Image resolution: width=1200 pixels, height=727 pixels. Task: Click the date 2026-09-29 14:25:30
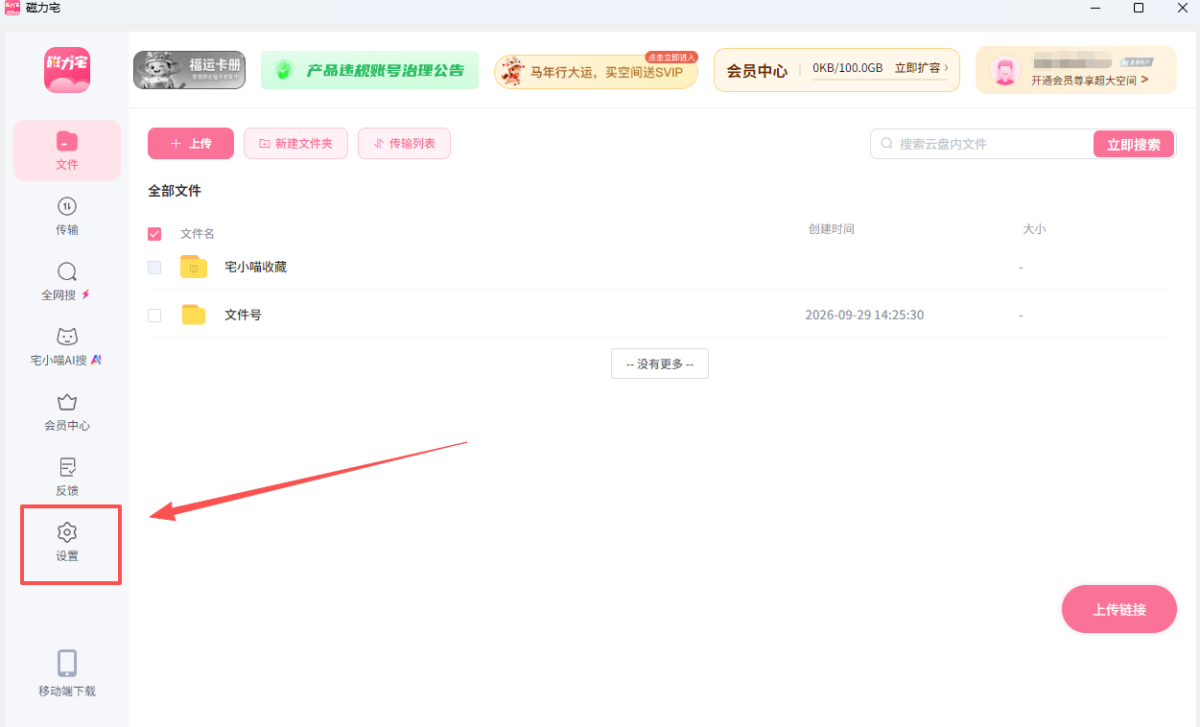[864, 315]
